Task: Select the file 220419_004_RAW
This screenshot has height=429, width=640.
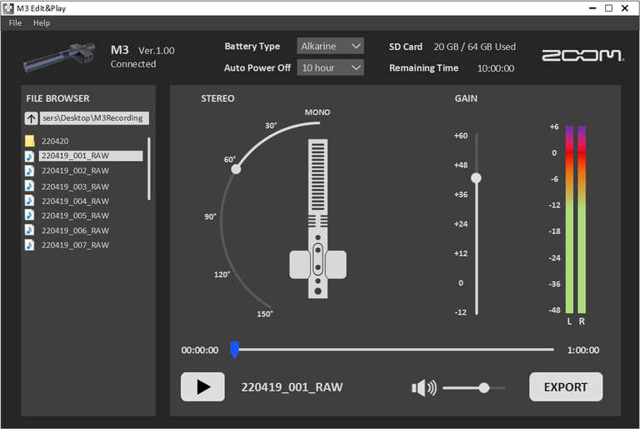Action: (75, 201)
